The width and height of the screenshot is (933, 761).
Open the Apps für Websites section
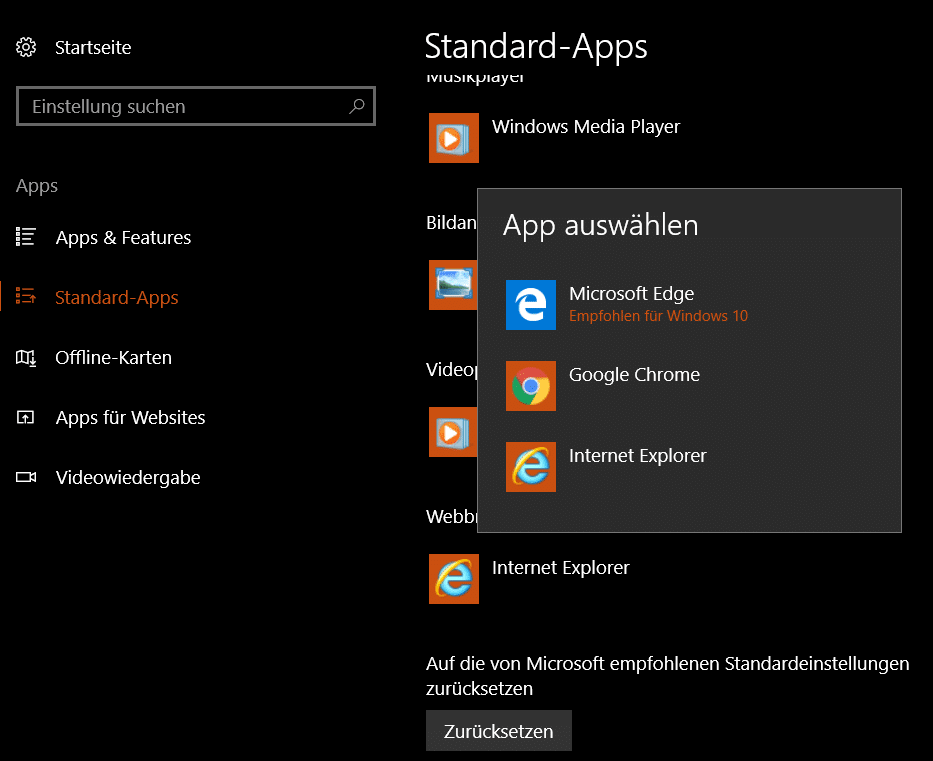pyautogui.click(x=130, y=418)
